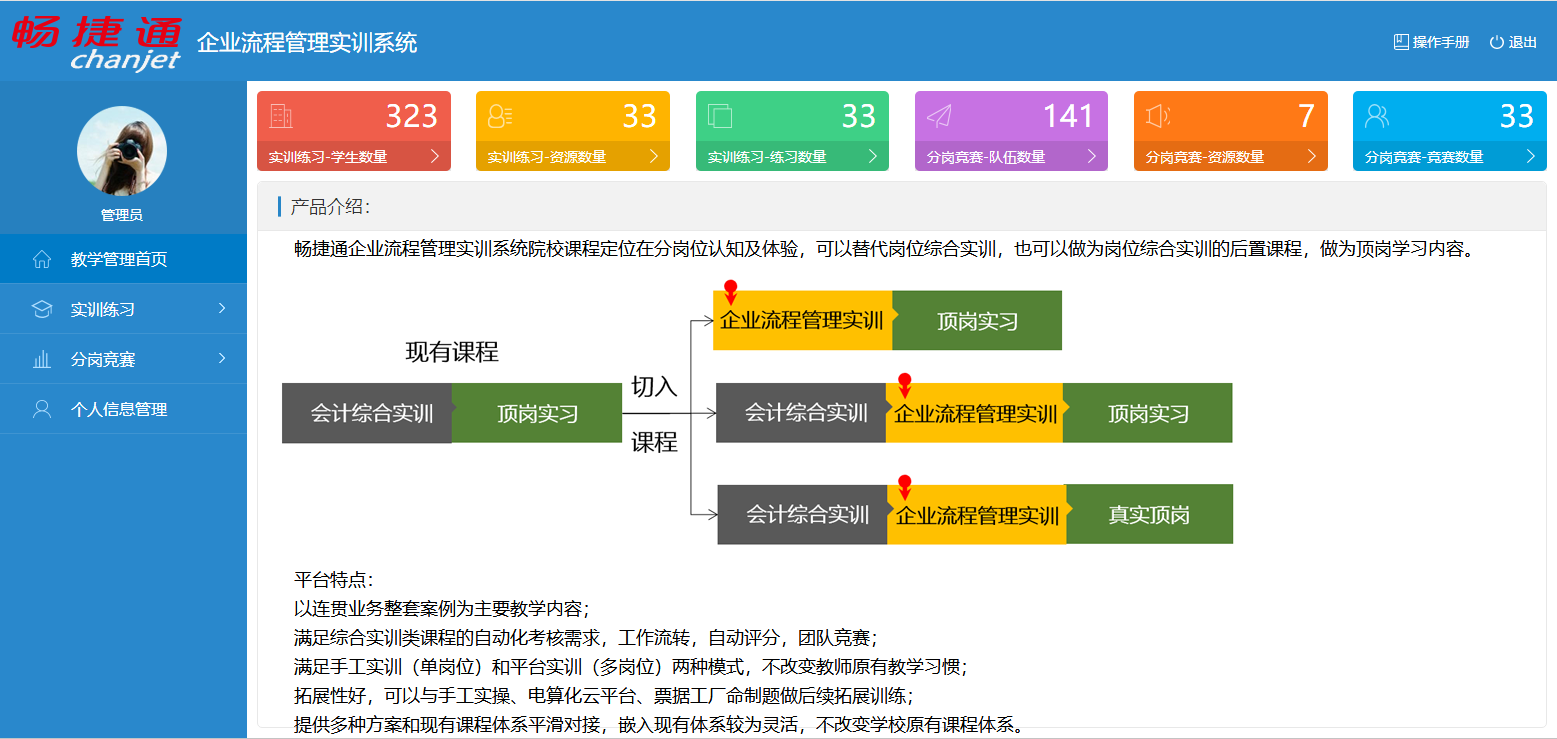Click the building icon on 学生数量 card
This screenshot has height=739, width=1557.
281,117
